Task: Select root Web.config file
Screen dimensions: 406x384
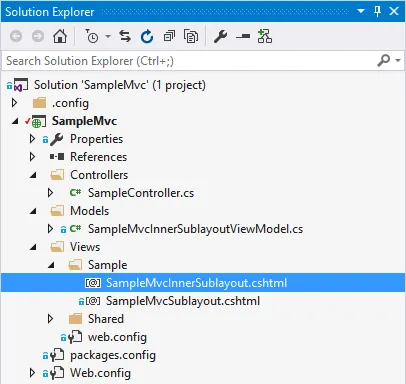Action: [100, 373]
